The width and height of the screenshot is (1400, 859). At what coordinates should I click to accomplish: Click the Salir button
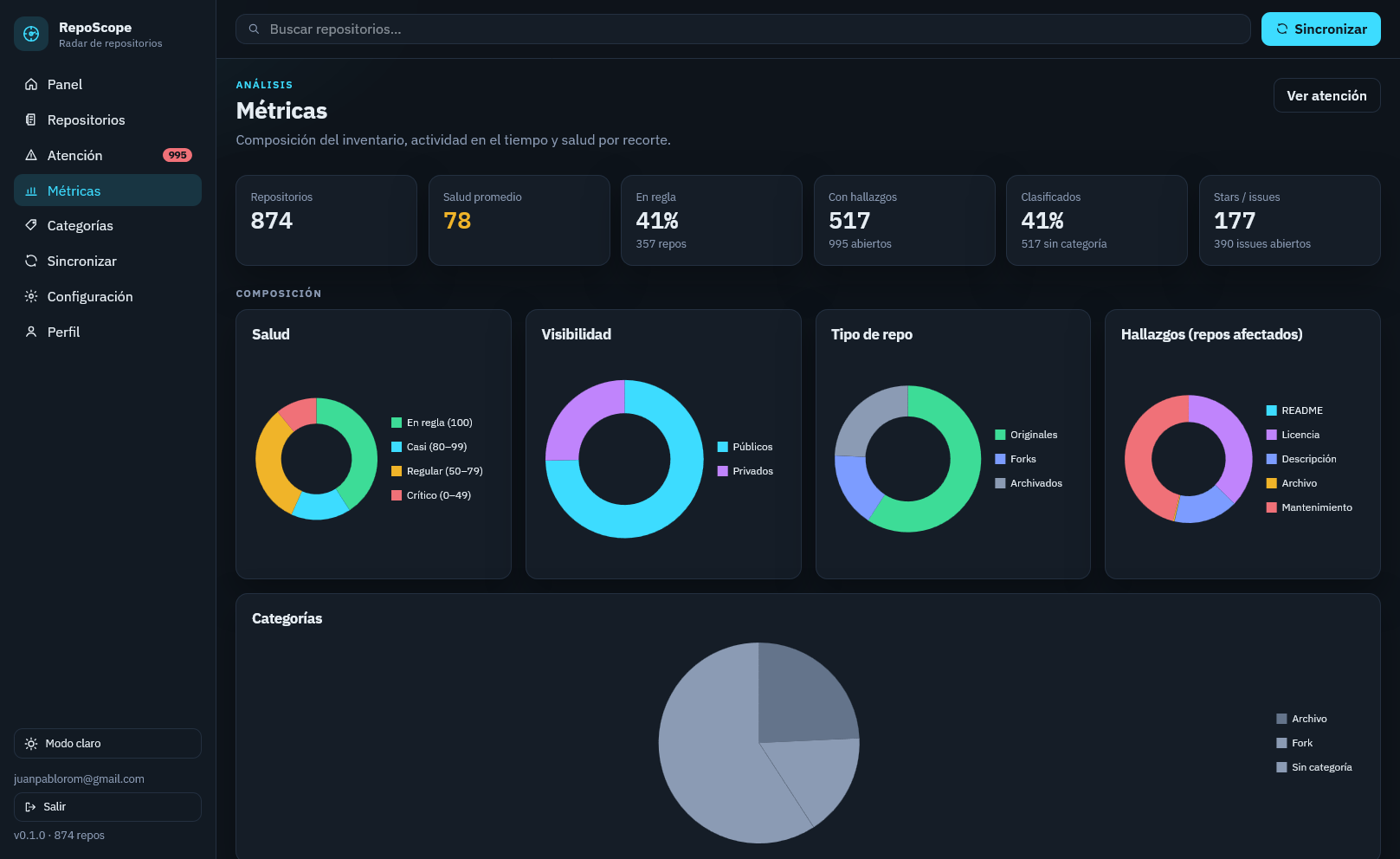pyautogui.click(x=107, y=807)
